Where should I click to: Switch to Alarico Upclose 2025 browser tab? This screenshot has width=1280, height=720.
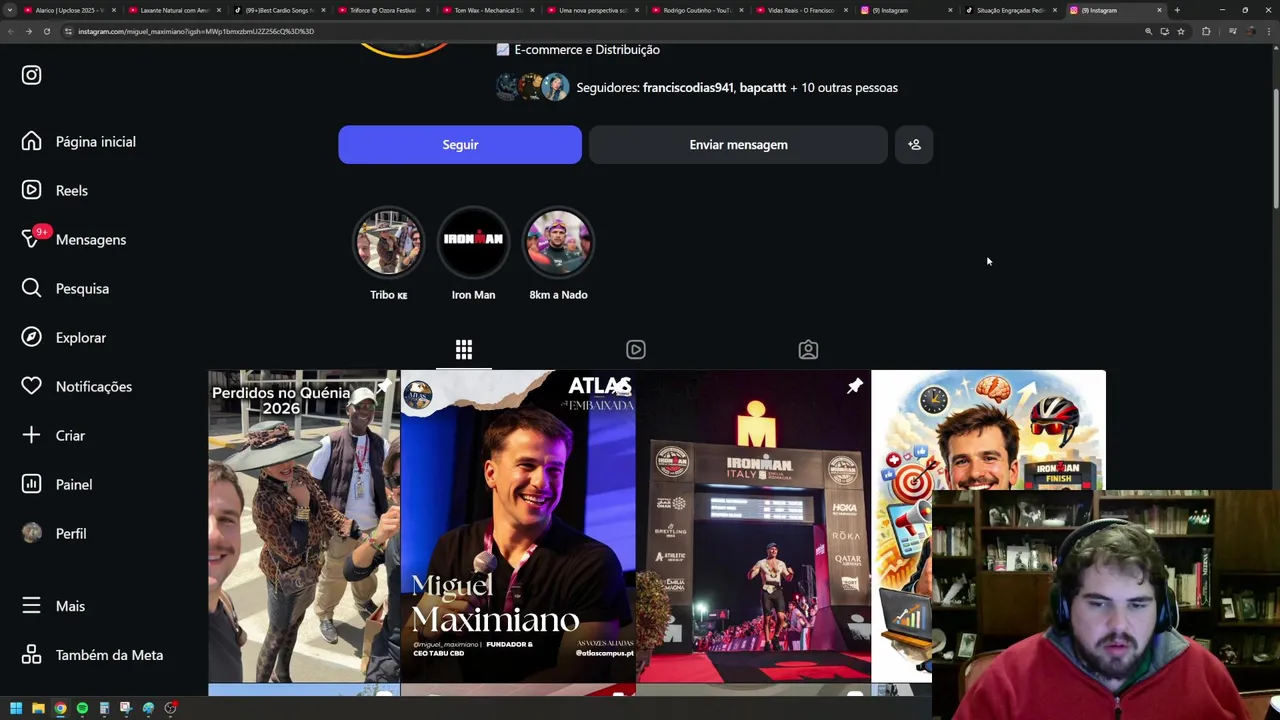70,10
